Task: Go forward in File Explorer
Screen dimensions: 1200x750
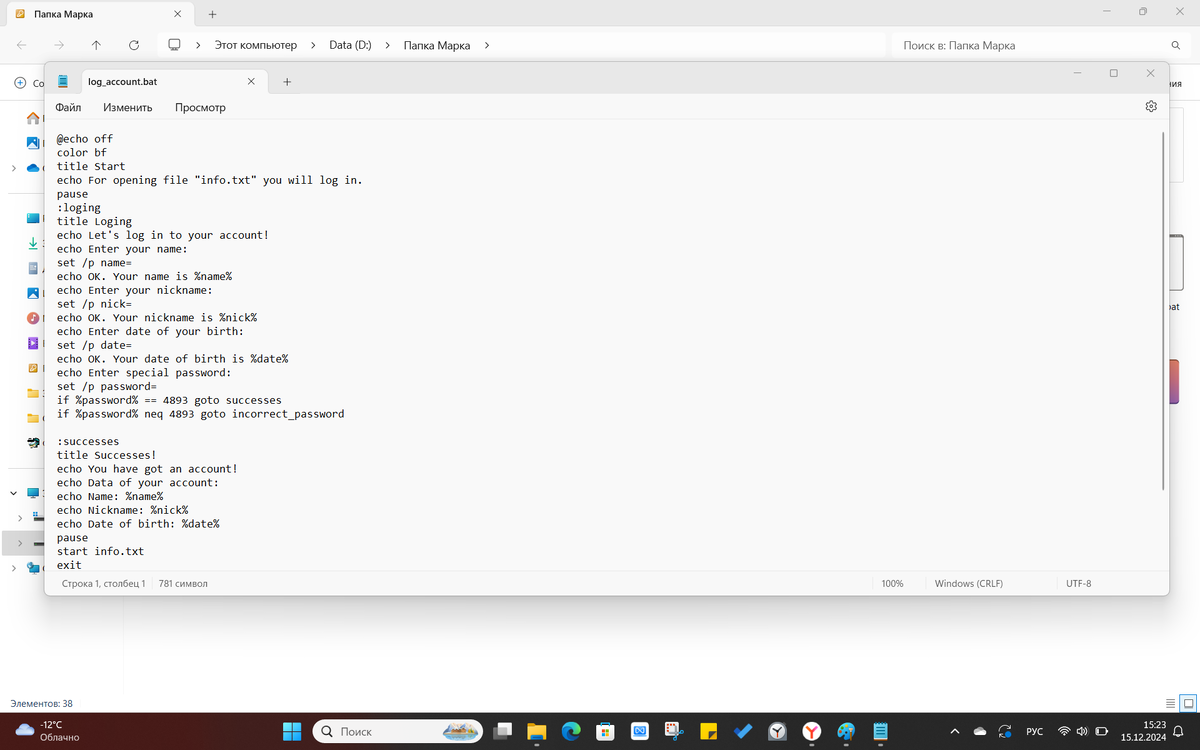Action: (x=59, y=45)
